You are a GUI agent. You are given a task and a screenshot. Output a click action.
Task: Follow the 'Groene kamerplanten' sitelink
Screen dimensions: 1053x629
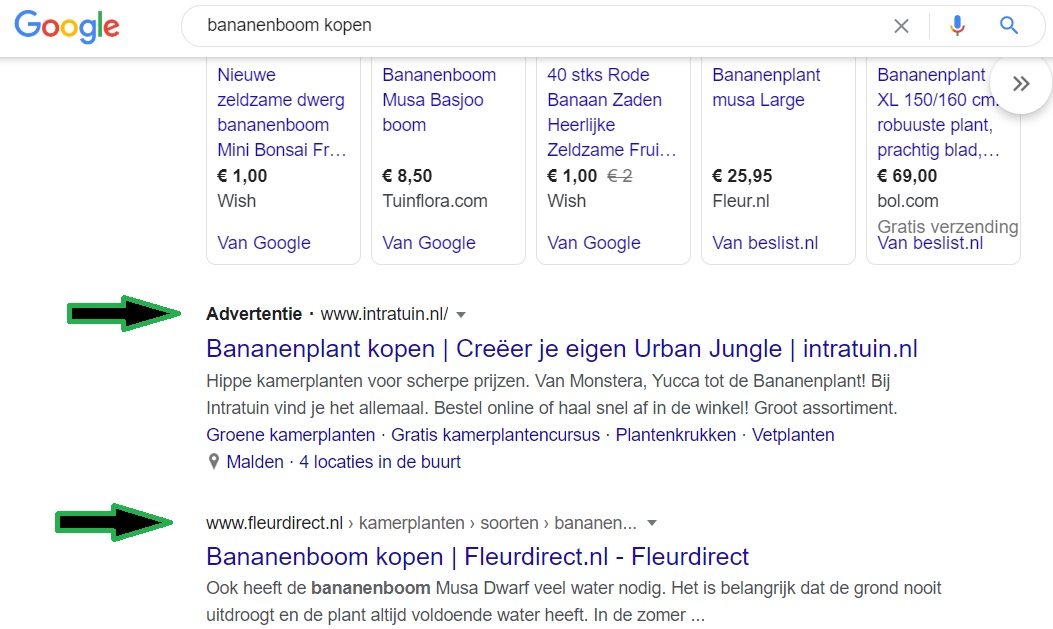pyautogui.click(x=290, y=435)
